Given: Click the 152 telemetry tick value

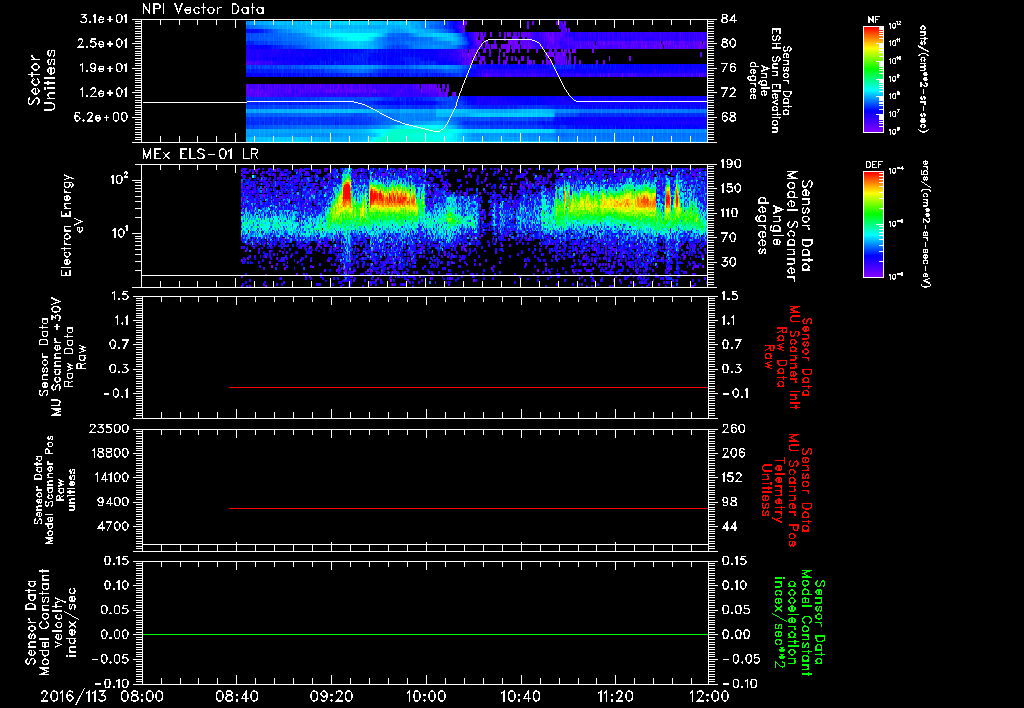Looking at the screenshot, I should 732,477.
